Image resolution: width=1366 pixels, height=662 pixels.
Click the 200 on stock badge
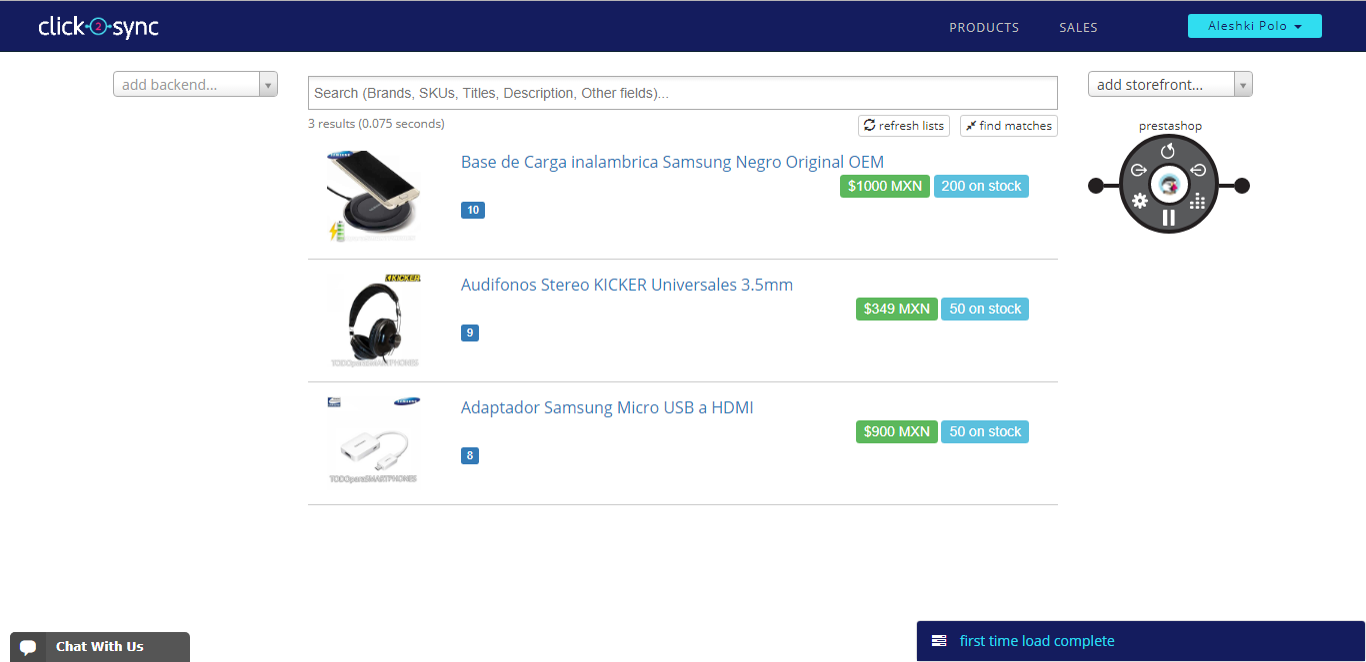click(x=981, y=186)
